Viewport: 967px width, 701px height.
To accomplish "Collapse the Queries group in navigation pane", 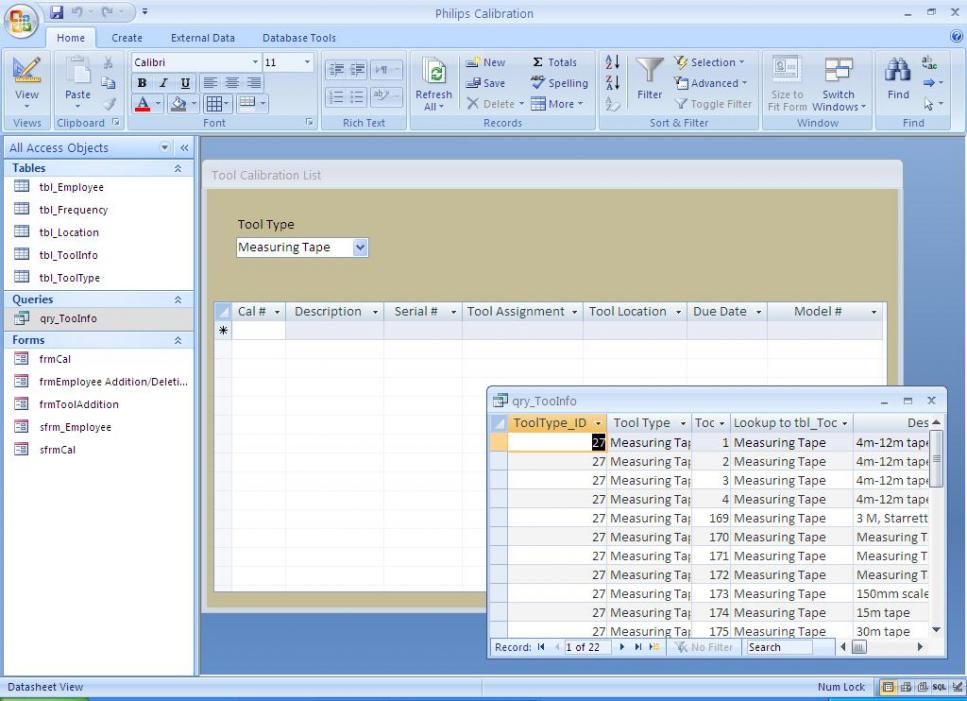I will tap(178, 300).
